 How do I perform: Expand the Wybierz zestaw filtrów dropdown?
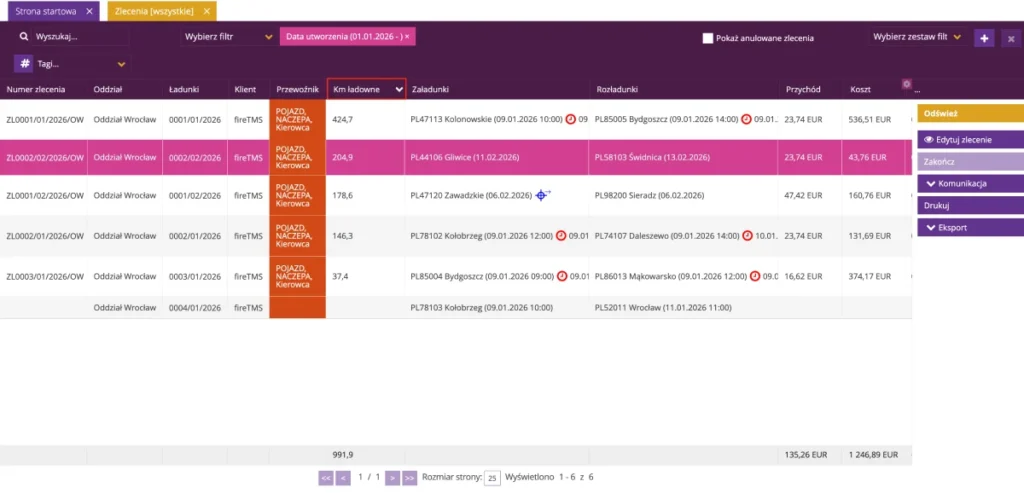tap(917, 37)
